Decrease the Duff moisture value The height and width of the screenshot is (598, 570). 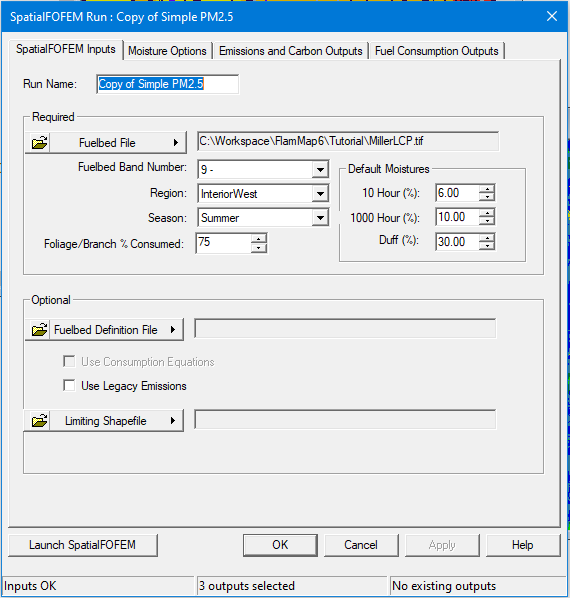(487, 246)
